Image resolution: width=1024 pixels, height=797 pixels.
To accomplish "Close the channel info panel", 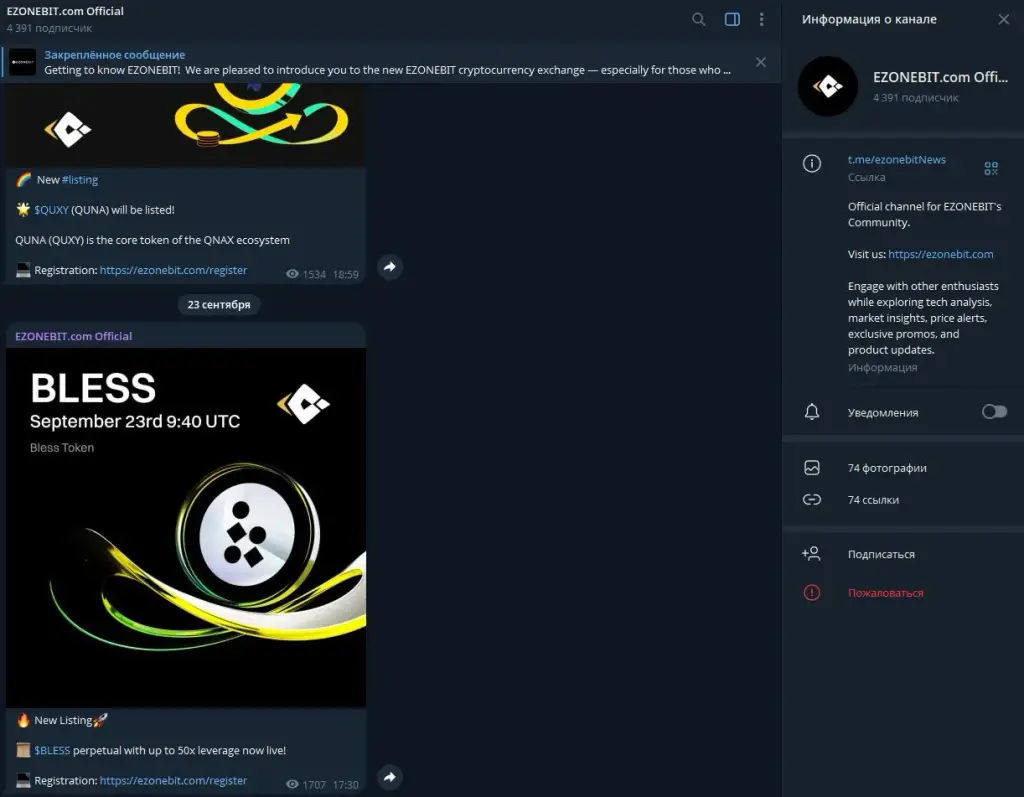I will [1004, 20].
